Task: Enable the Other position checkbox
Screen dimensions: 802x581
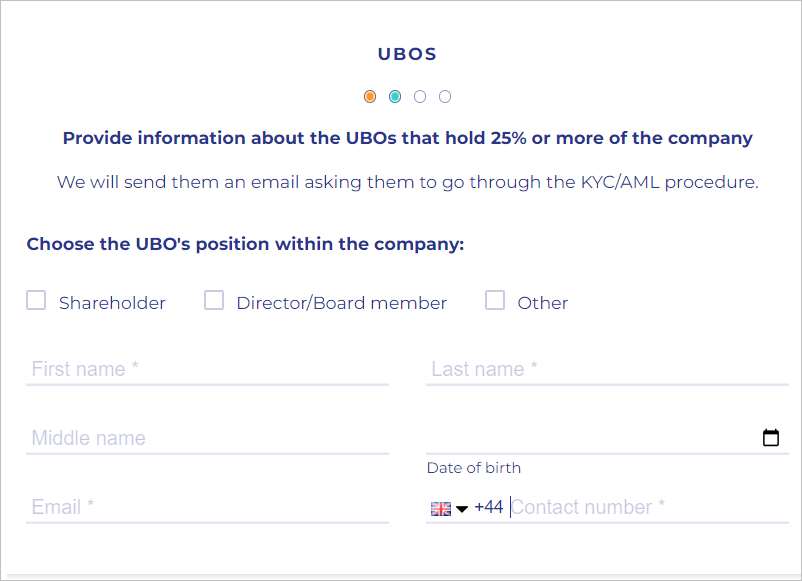Action: [495, 301]
